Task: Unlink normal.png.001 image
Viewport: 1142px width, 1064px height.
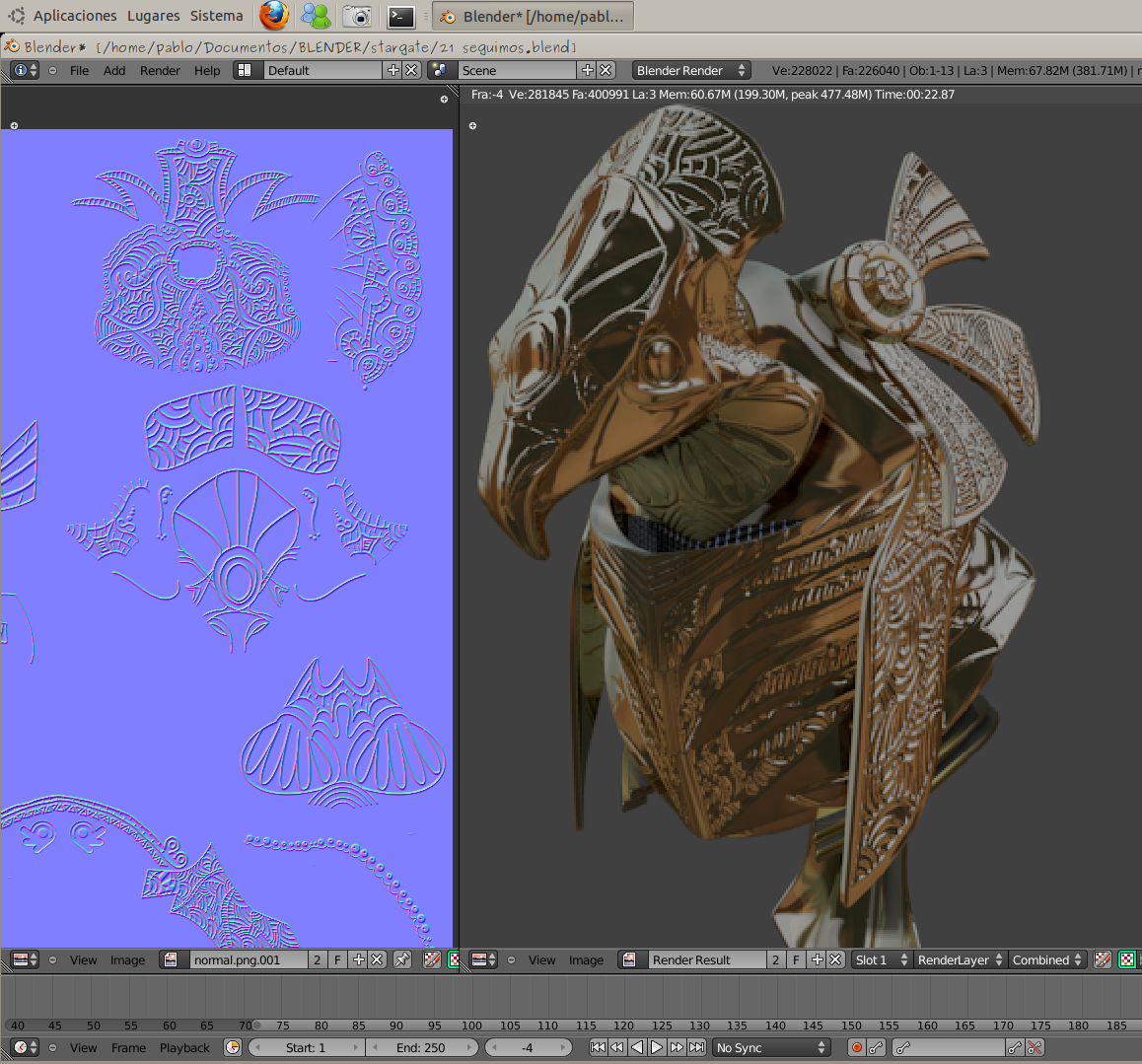Action: tap(377, 959)
